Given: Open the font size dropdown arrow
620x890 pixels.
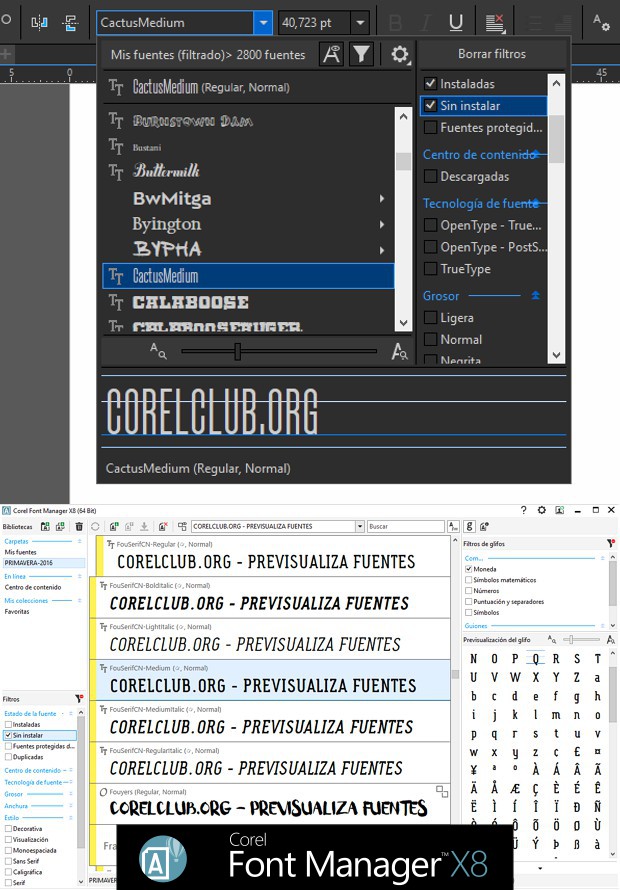Looking at the screenshot, I should [360, 23].
